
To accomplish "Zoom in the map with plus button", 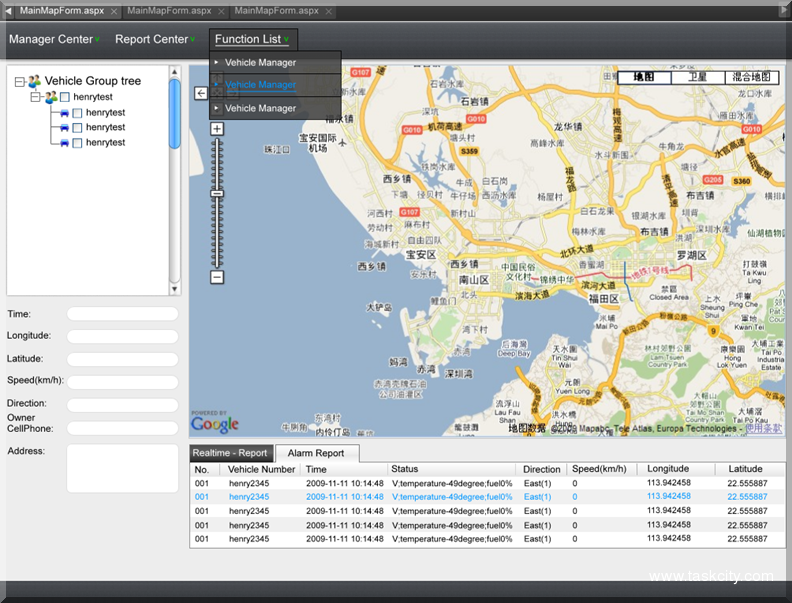I will click(x=217, y=129).
